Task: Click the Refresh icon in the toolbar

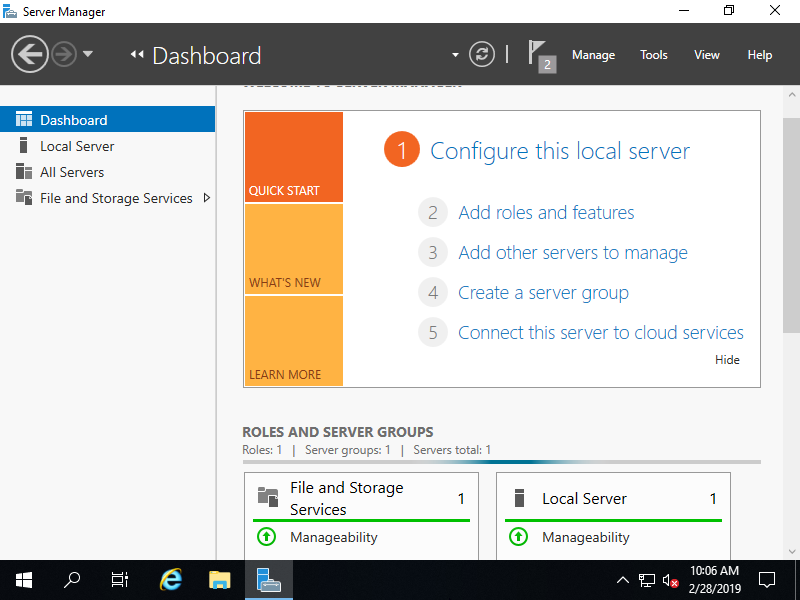Action: click(x=481, y=55)
